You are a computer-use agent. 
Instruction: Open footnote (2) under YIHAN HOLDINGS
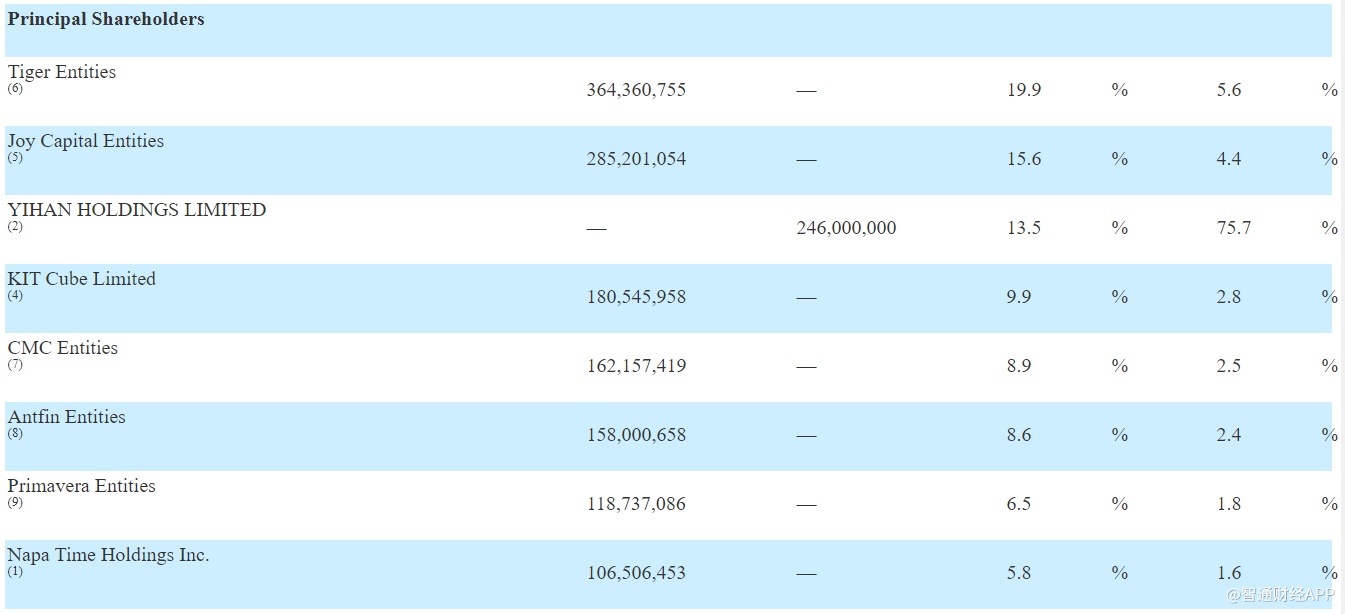[15, 226]
